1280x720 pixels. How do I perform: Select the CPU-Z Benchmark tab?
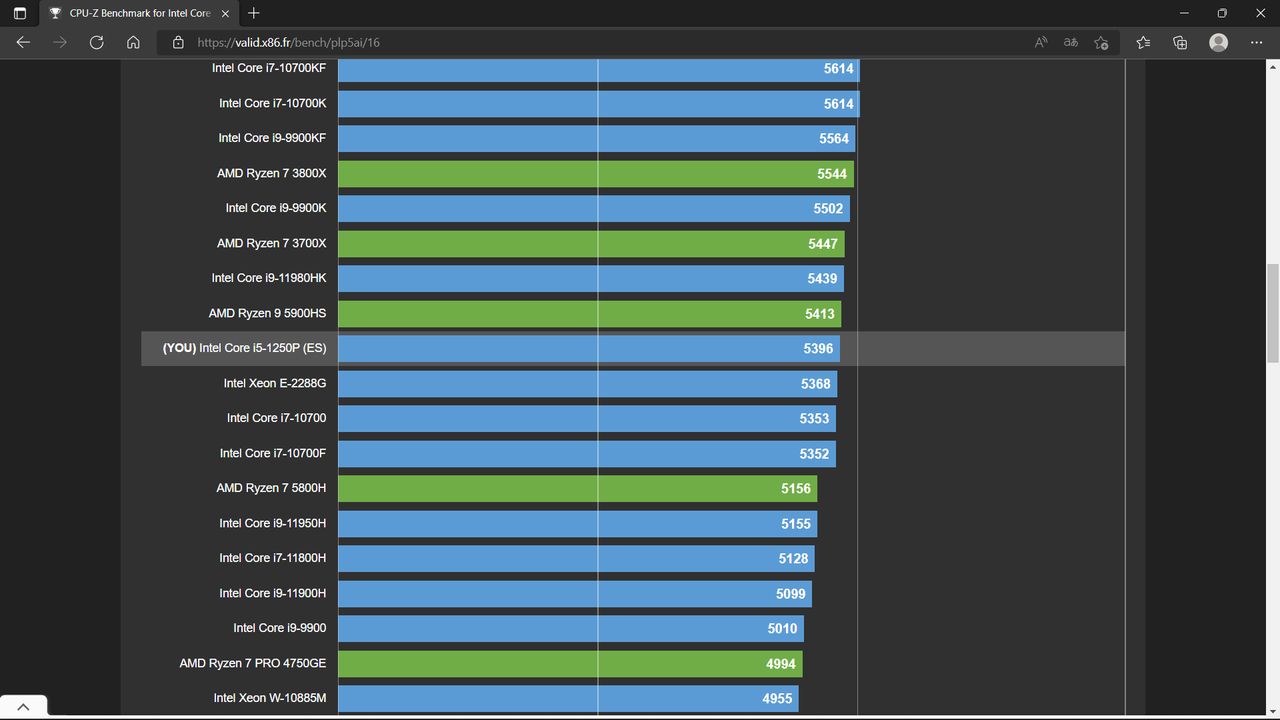(139, 13)
